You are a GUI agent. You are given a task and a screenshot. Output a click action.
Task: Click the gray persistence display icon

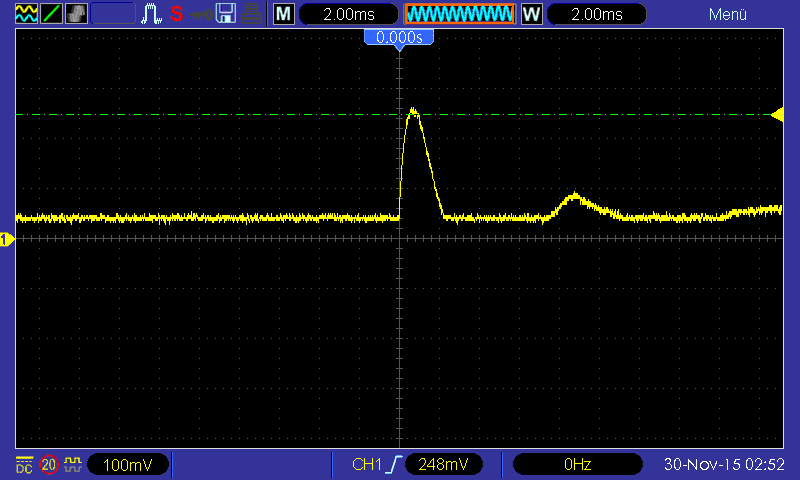point(76,13)
